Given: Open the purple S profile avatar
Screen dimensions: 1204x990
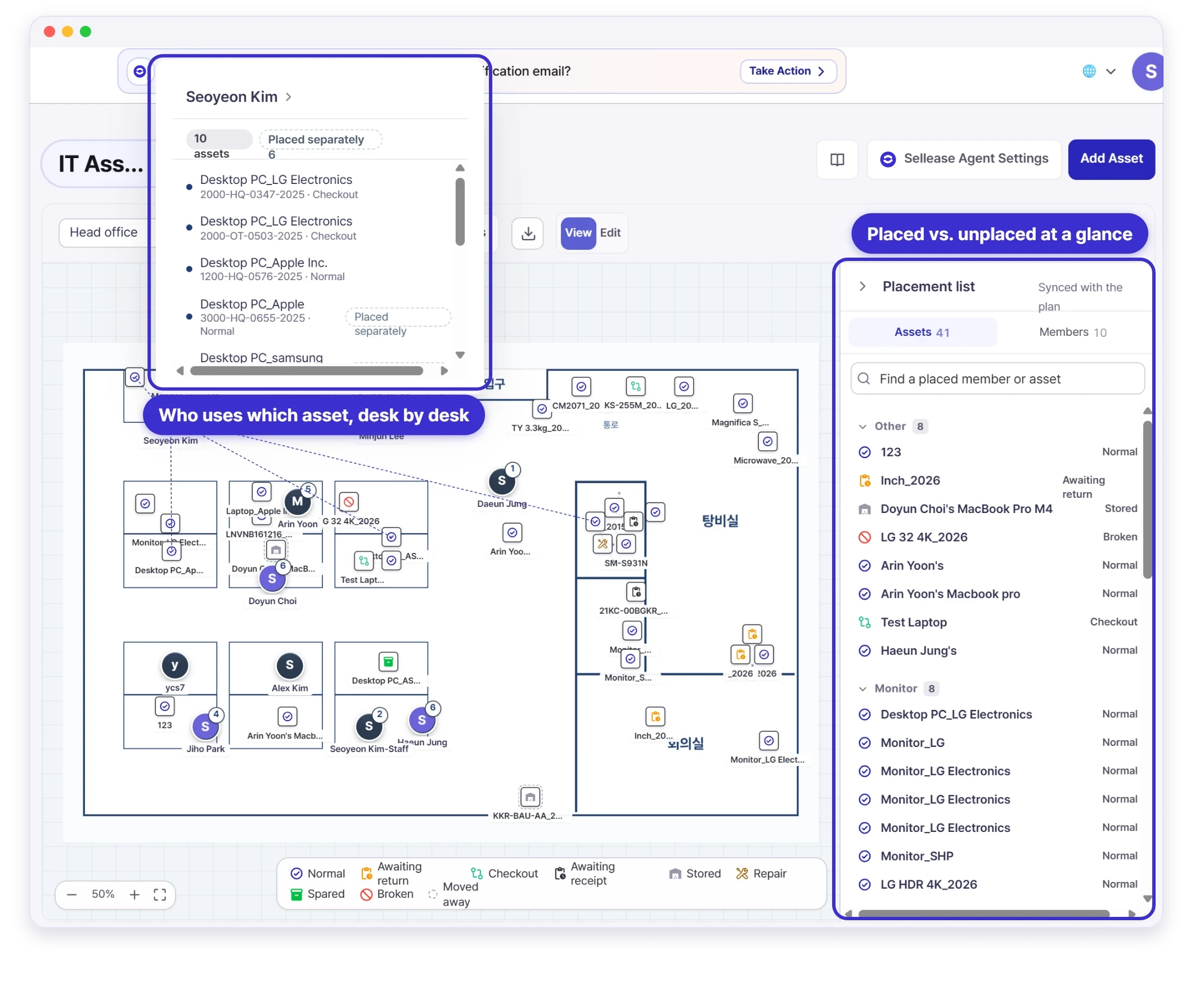Looking at the screenshot, I should (1148, 71).
